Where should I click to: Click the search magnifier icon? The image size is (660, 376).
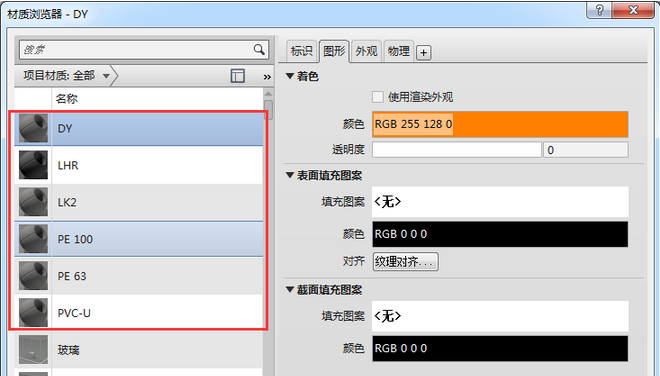[259, 50]
